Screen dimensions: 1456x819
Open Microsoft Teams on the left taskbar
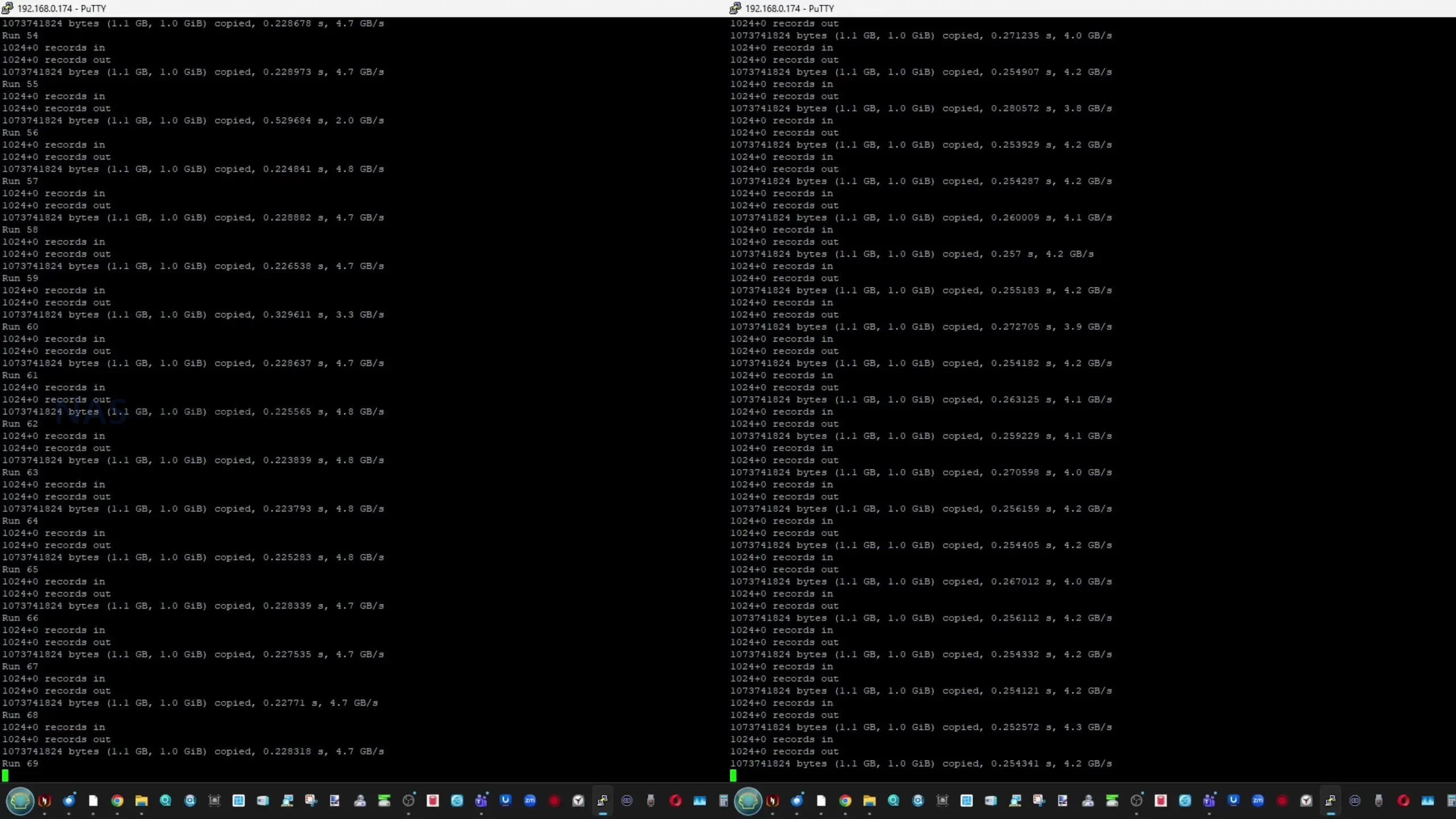pos(481,801)
